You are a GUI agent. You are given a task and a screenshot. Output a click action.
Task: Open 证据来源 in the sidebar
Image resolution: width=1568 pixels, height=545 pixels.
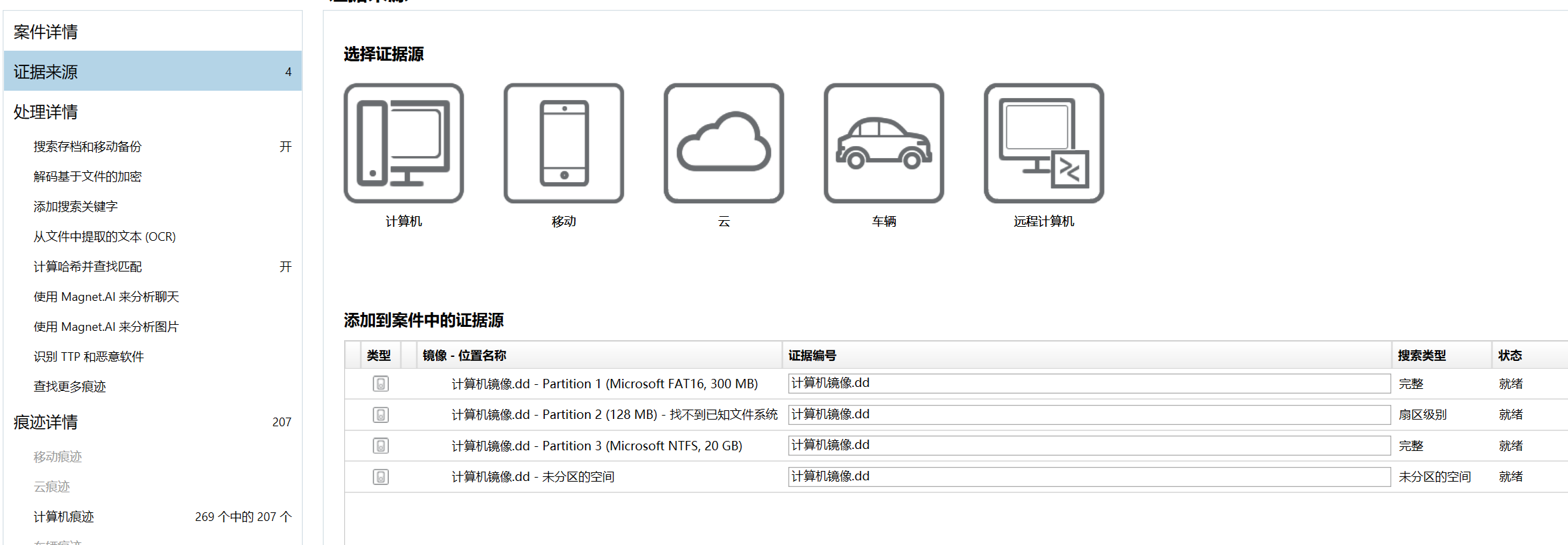click(153, 71)
